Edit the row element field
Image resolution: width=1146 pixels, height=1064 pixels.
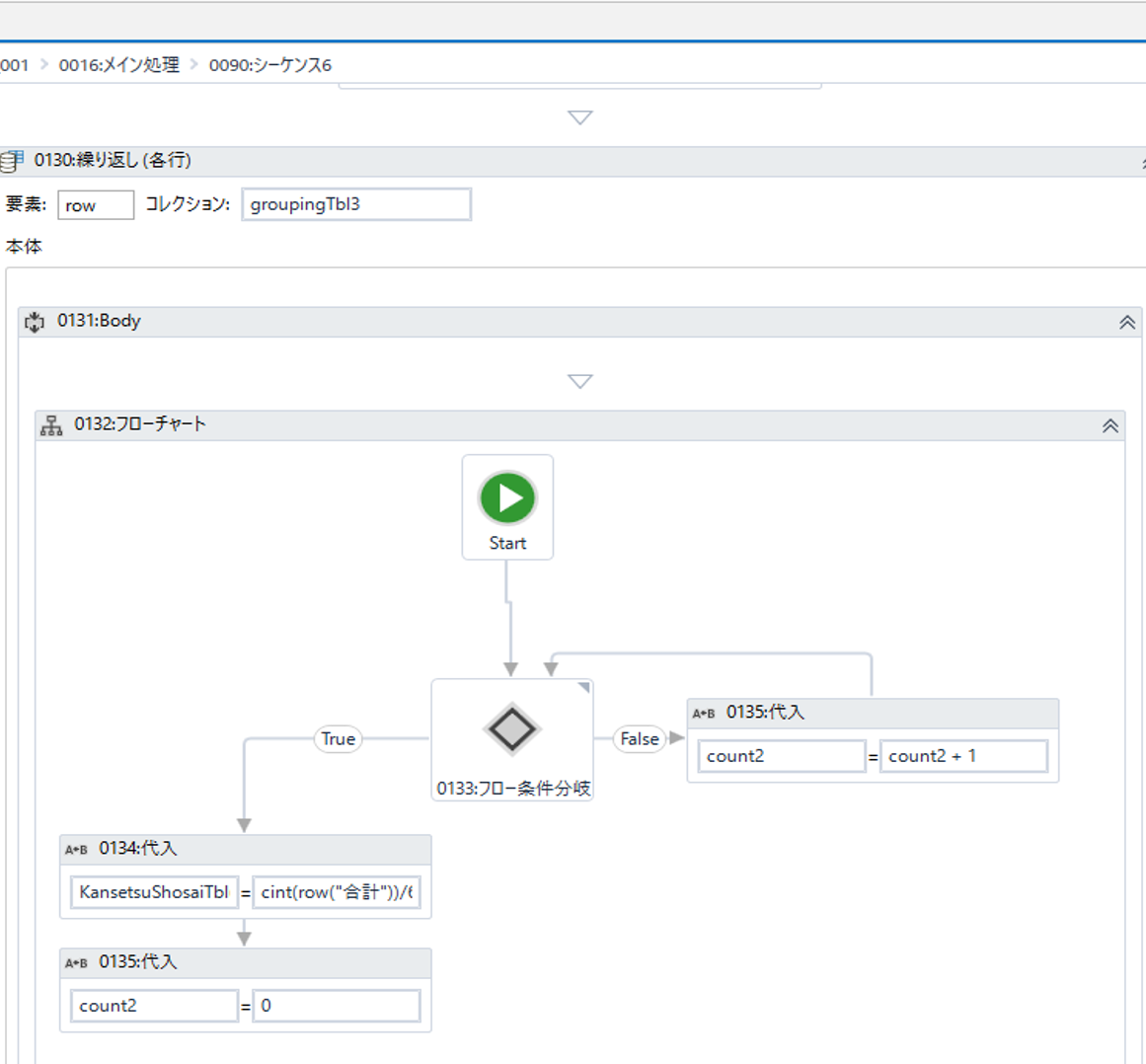coord(96,204)
